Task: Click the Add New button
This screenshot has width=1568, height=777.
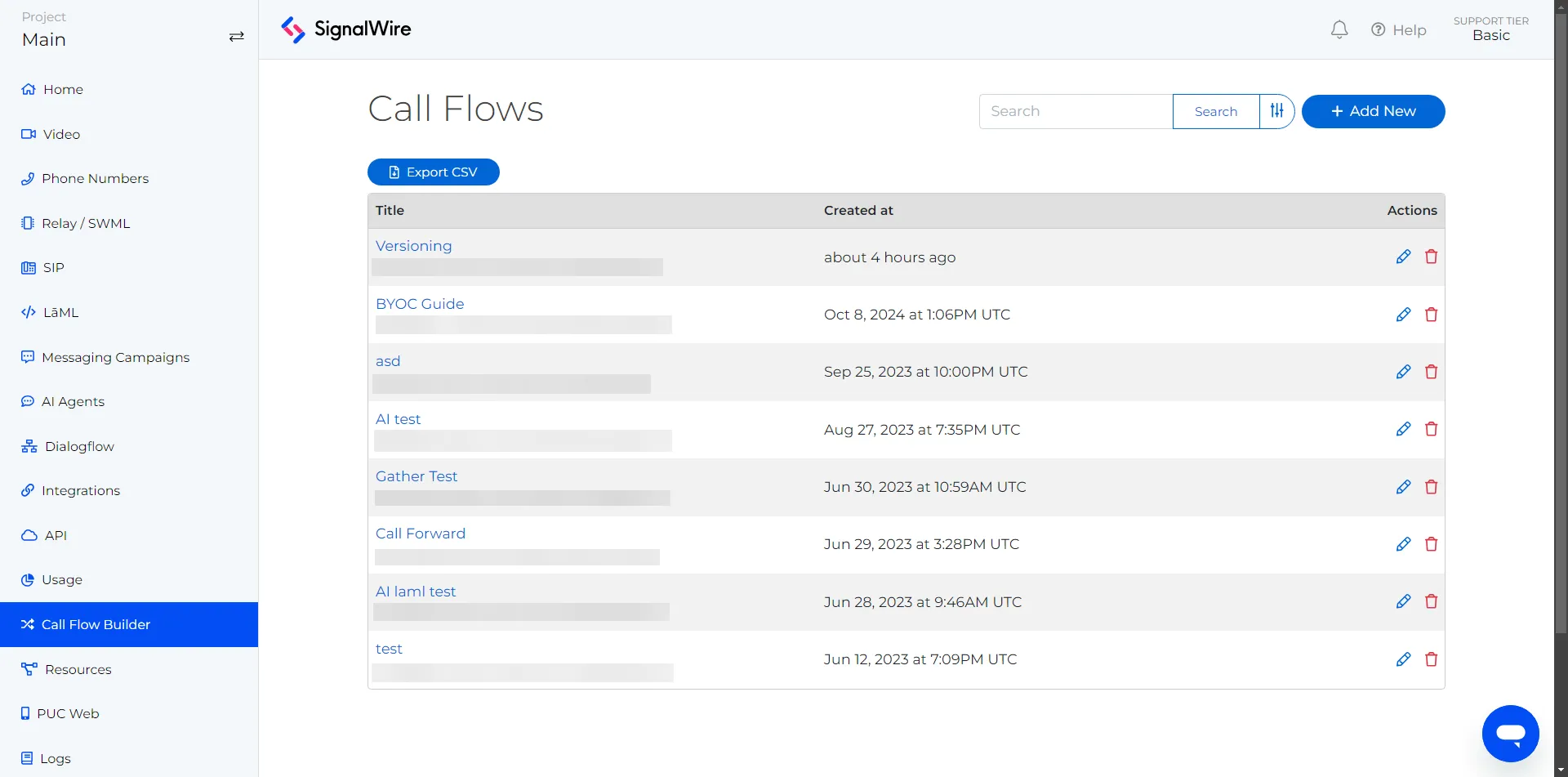Action: coord(1373,111)
